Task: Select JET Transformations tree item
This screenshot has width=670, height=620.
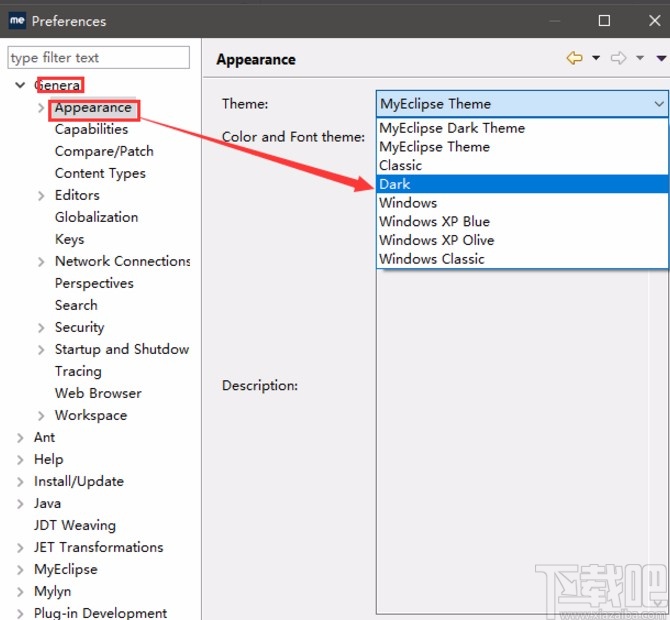Action: pyautogui.click(x=99, y=548)
